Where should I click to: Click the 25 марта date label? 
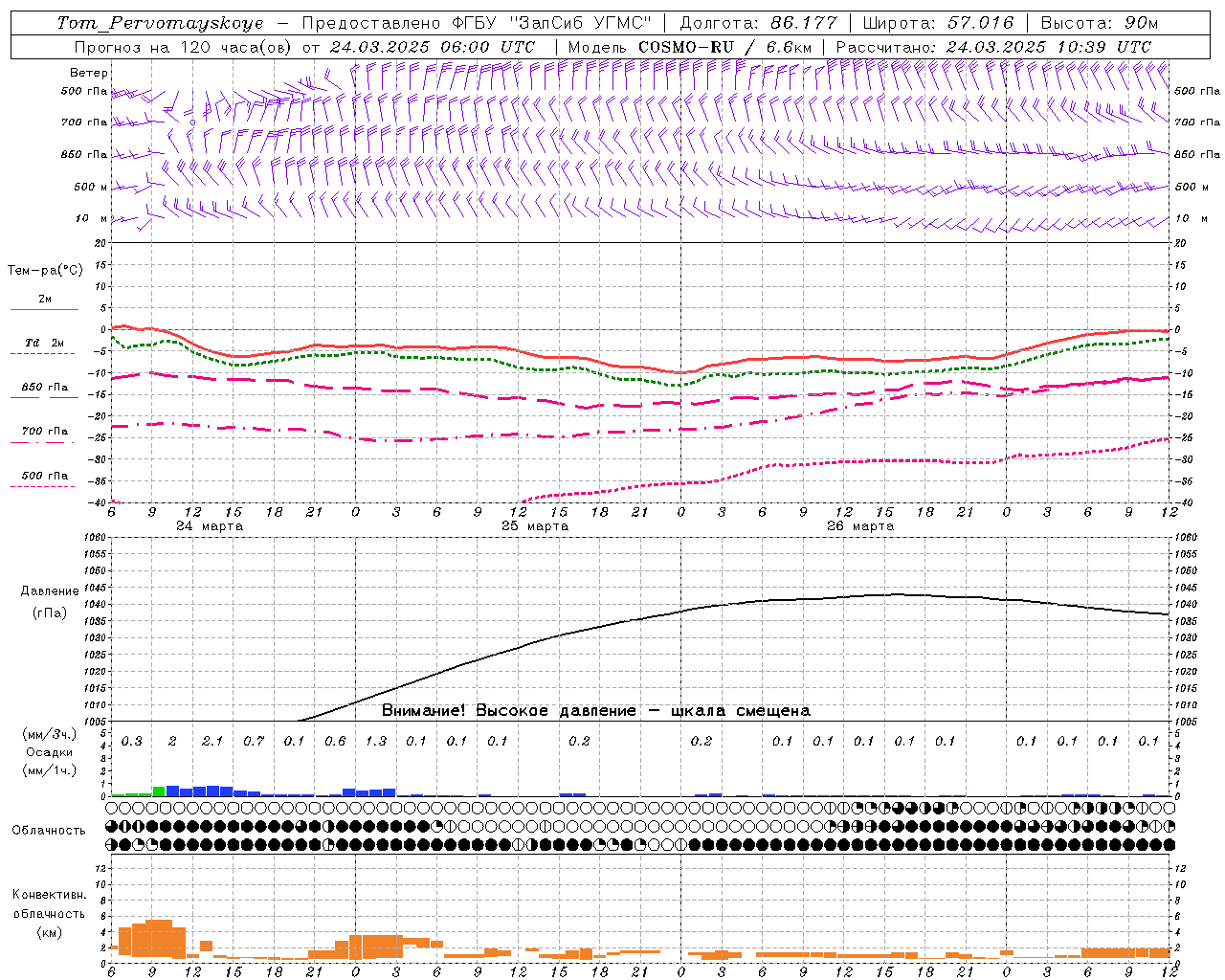coord(535,526)
